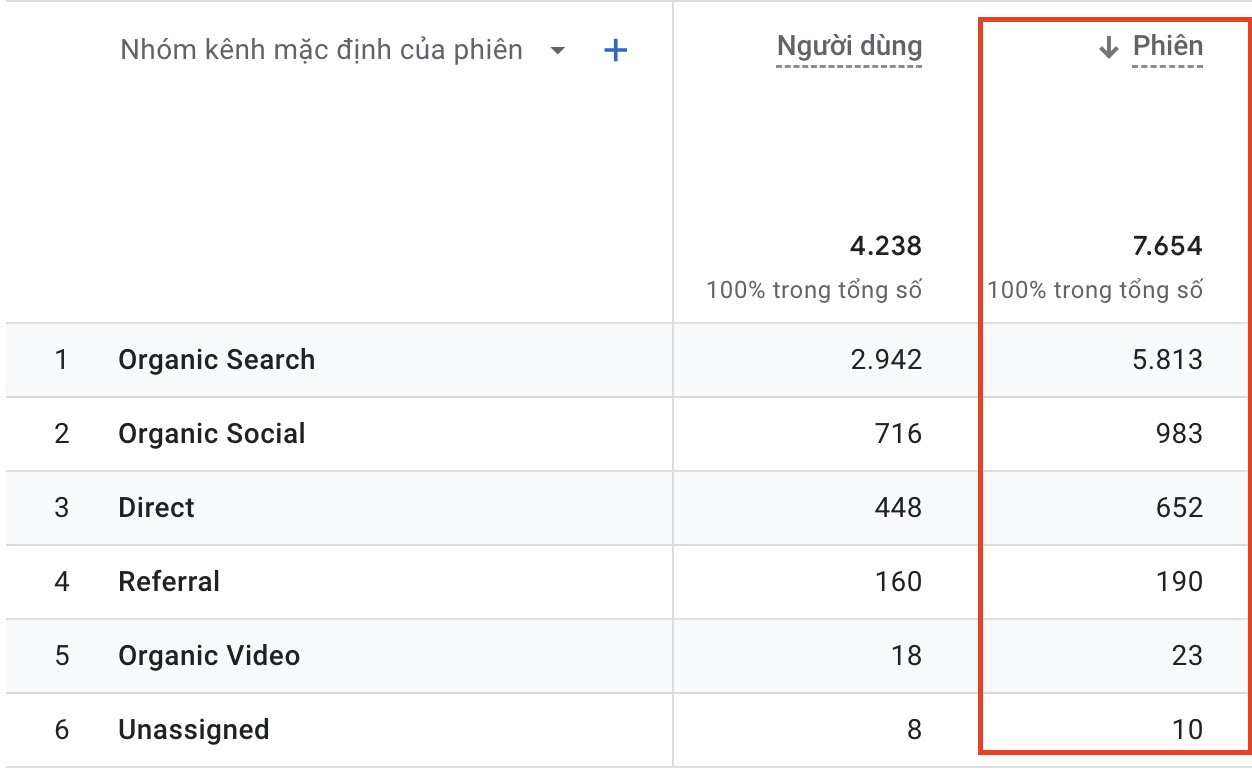1252x770 pixels.
Task: Click the Unassigned channel row
Action: pos(193,730)
